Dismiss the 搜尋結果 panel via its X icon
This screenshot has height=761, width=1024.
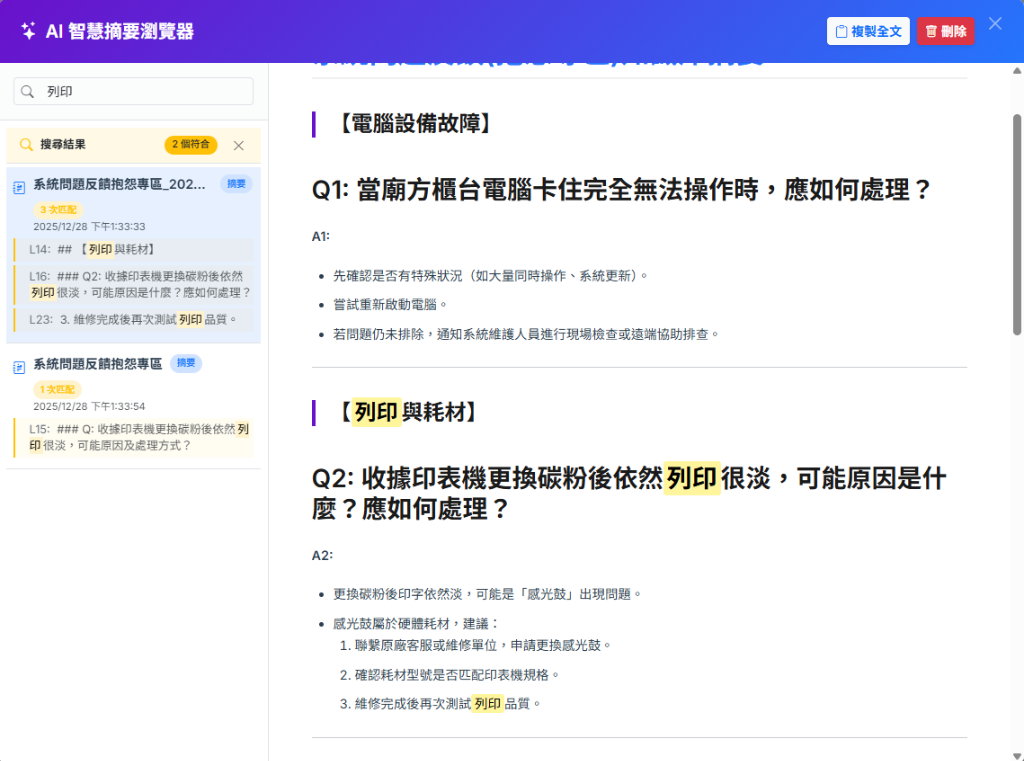(x=239, y=145)
